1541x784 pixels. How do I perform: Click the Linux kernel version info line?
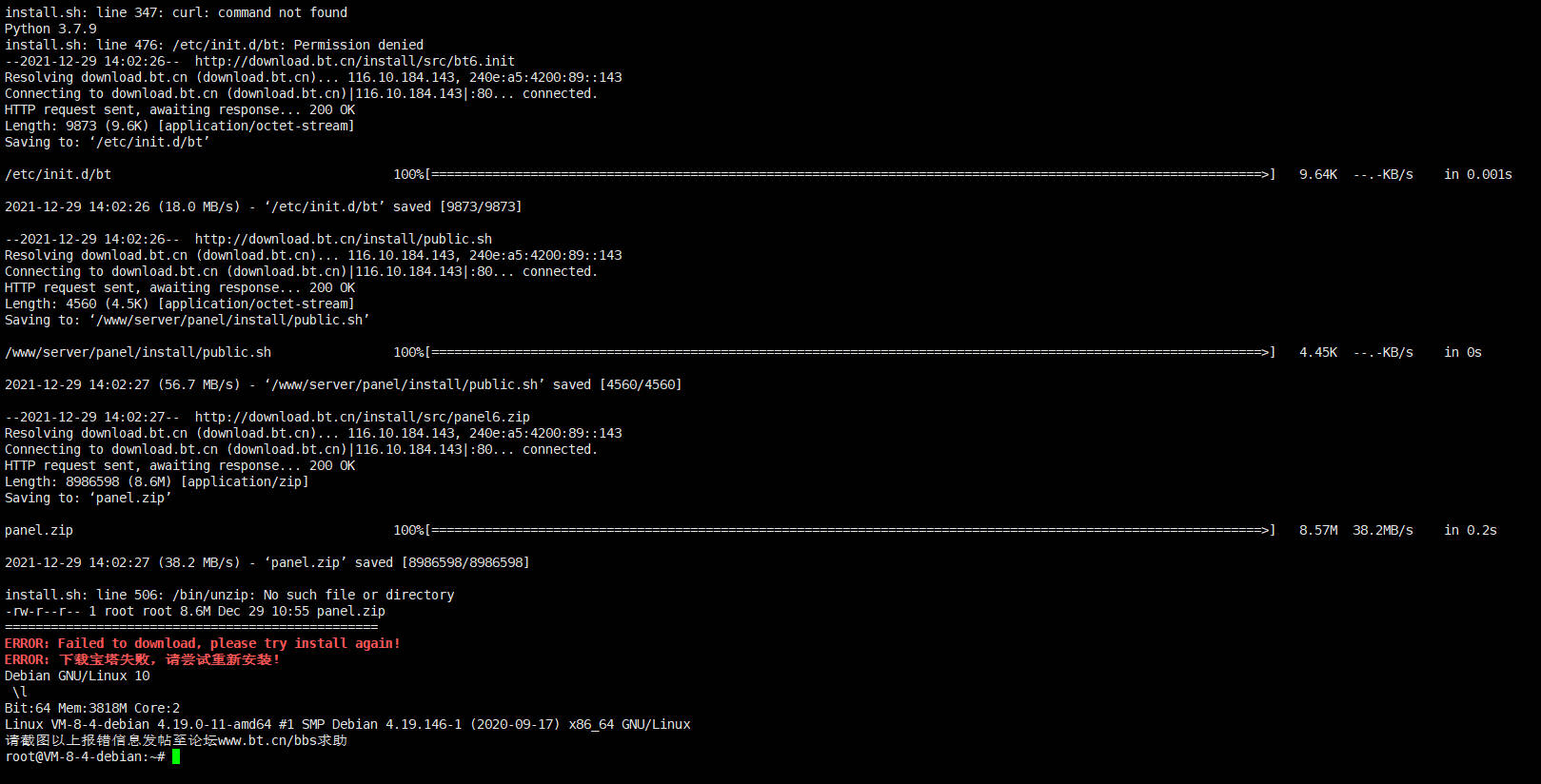point(347,724)
